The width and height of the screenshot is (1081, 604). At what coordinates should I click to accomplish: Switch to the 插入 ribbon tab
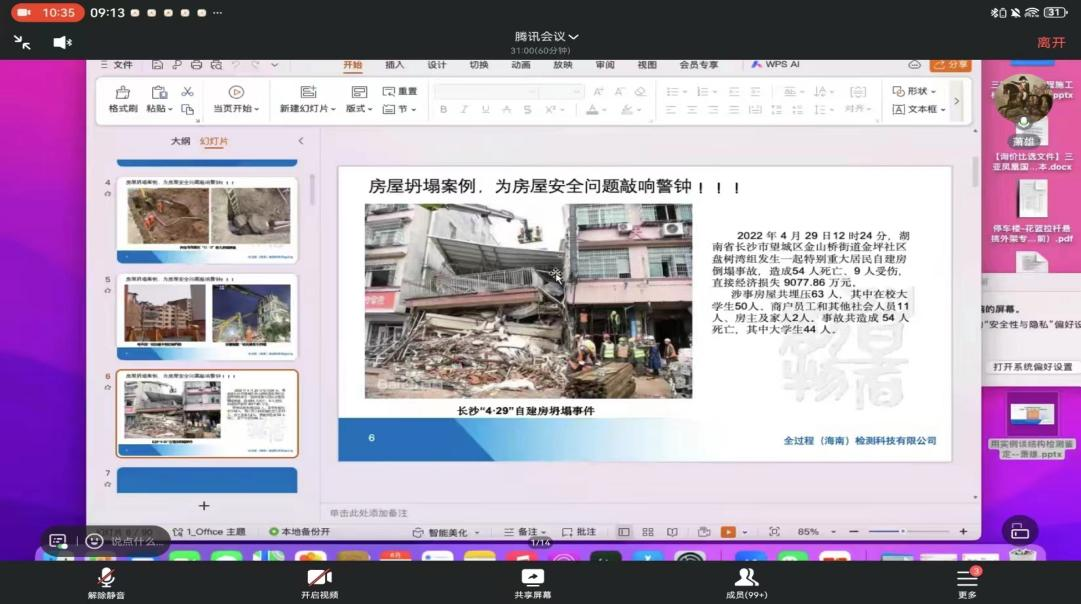[393, 63]
